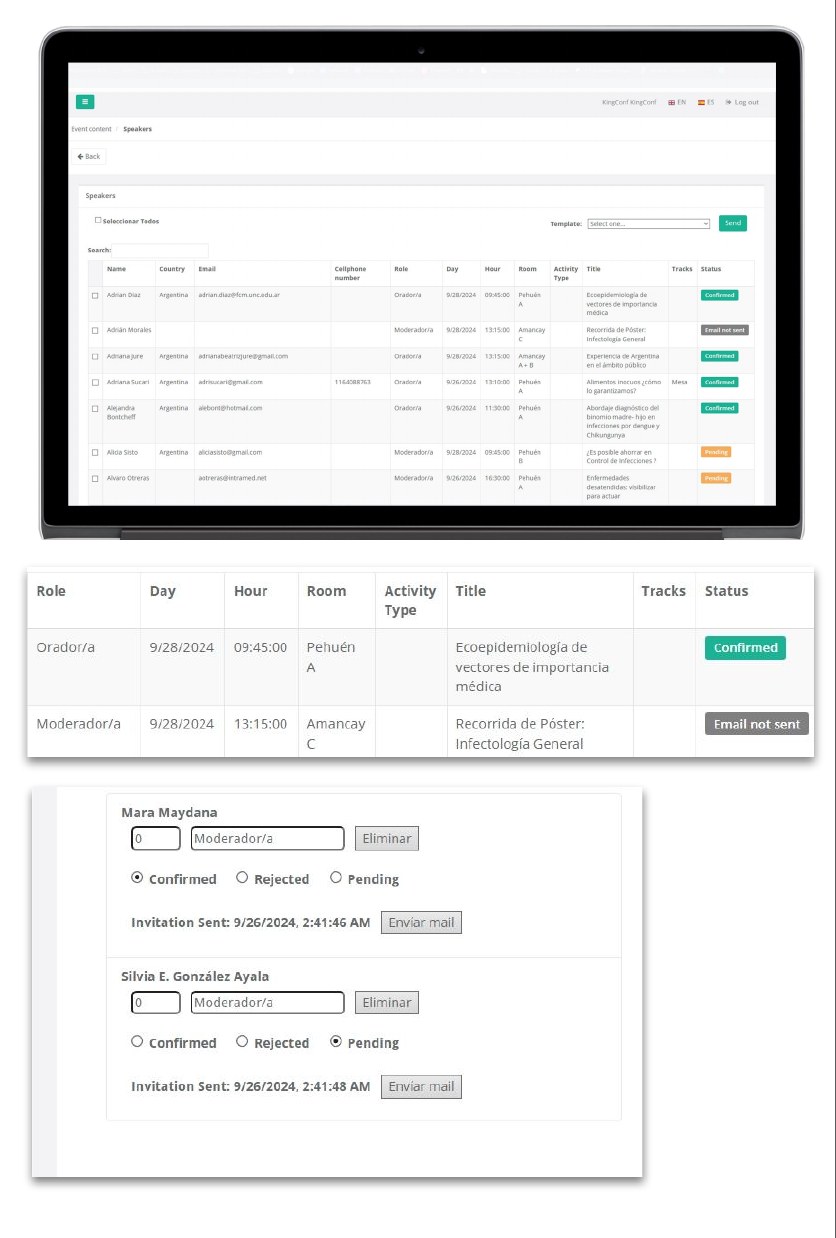The height and width of the screenshot is (1238, 836).
Task: Enable the Seleccionar Todos checkbox
Action: tap(98, 220)
